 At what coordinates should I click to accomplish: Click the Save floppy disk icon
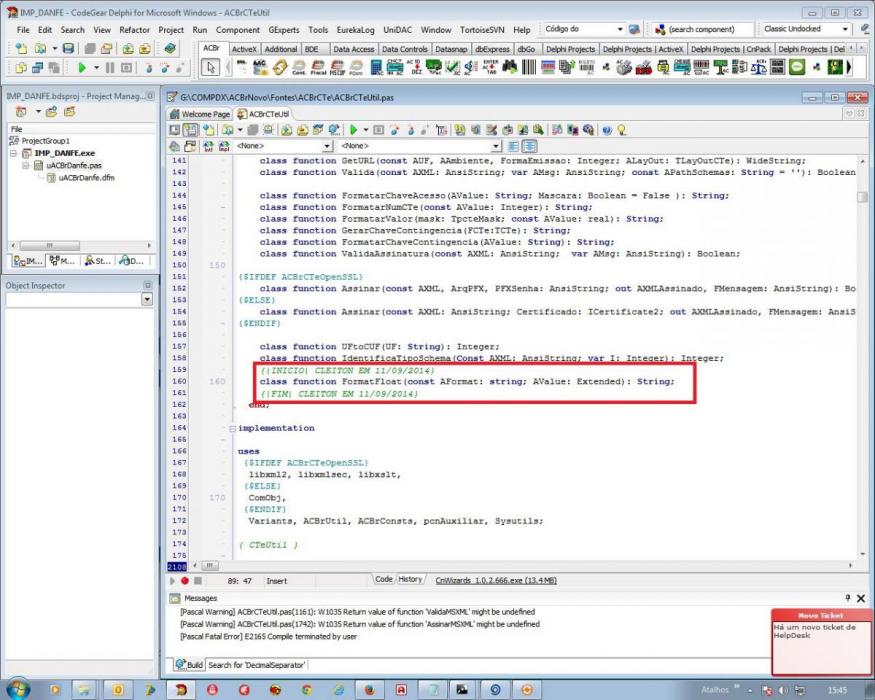click(68, 49)
